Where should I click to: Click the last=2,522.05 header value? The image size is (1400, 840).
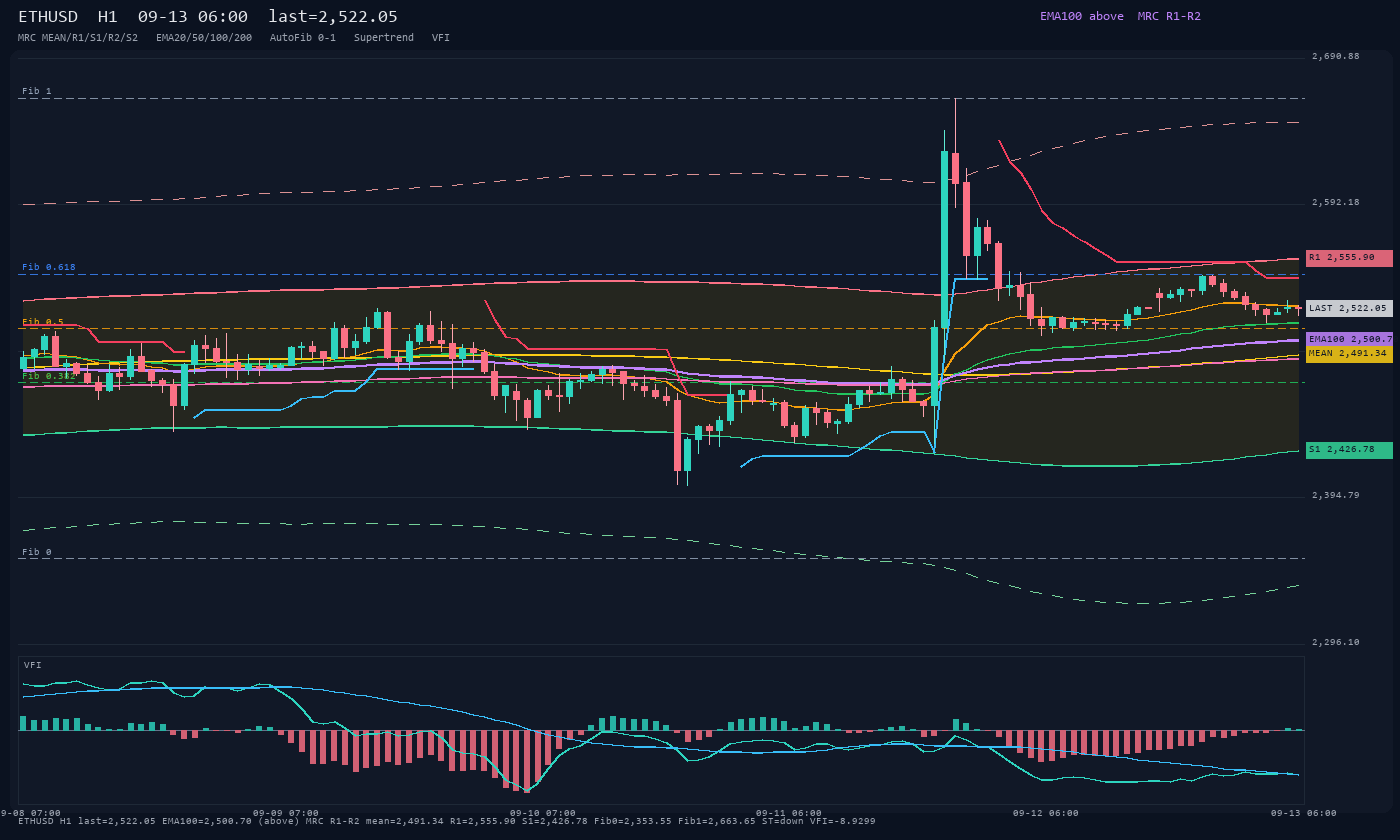pyautogui.click(x=333, y=16)
